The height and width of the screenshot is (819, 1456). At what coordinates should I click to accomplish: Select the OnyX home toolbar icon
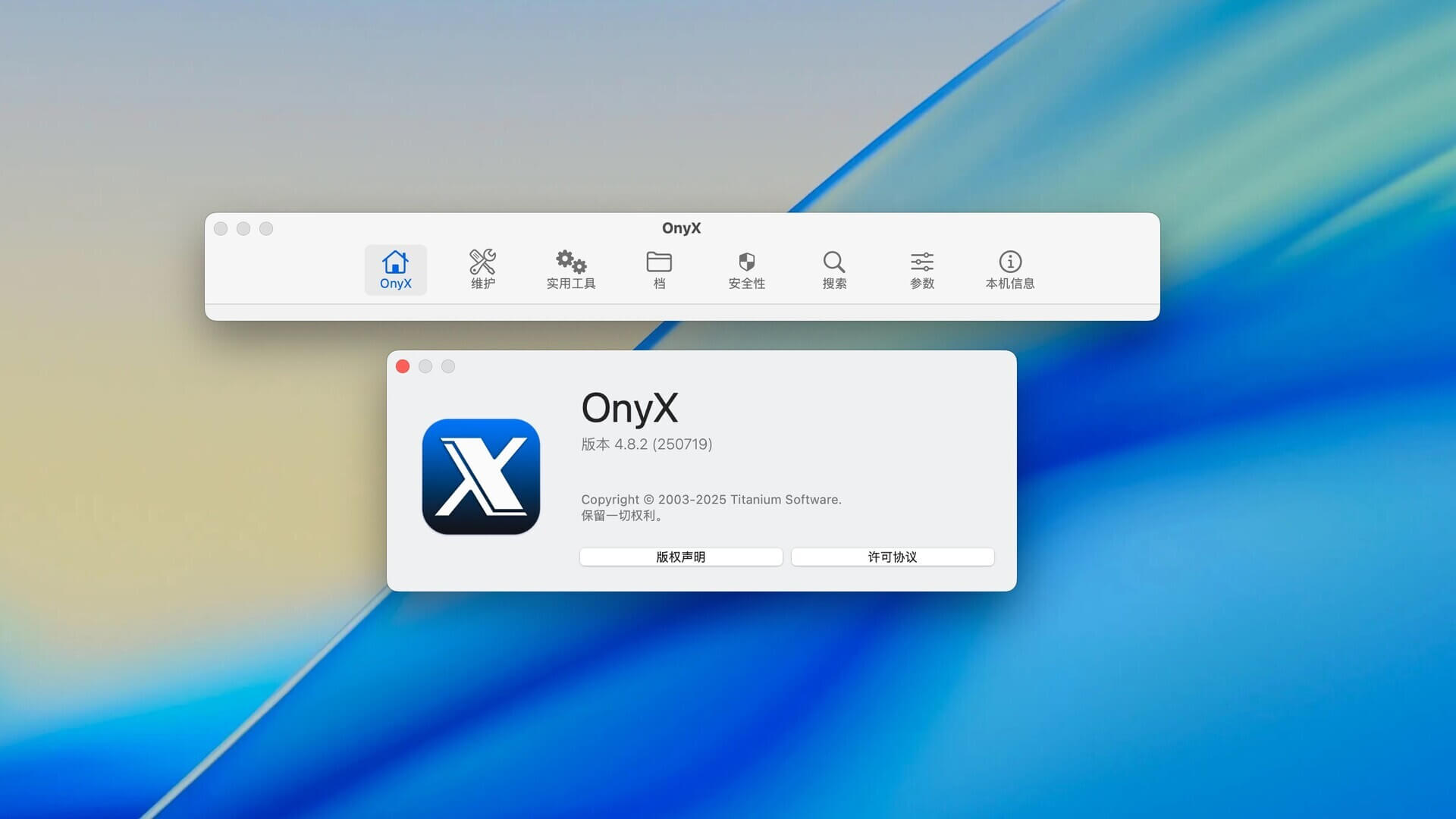coord(395,270)
